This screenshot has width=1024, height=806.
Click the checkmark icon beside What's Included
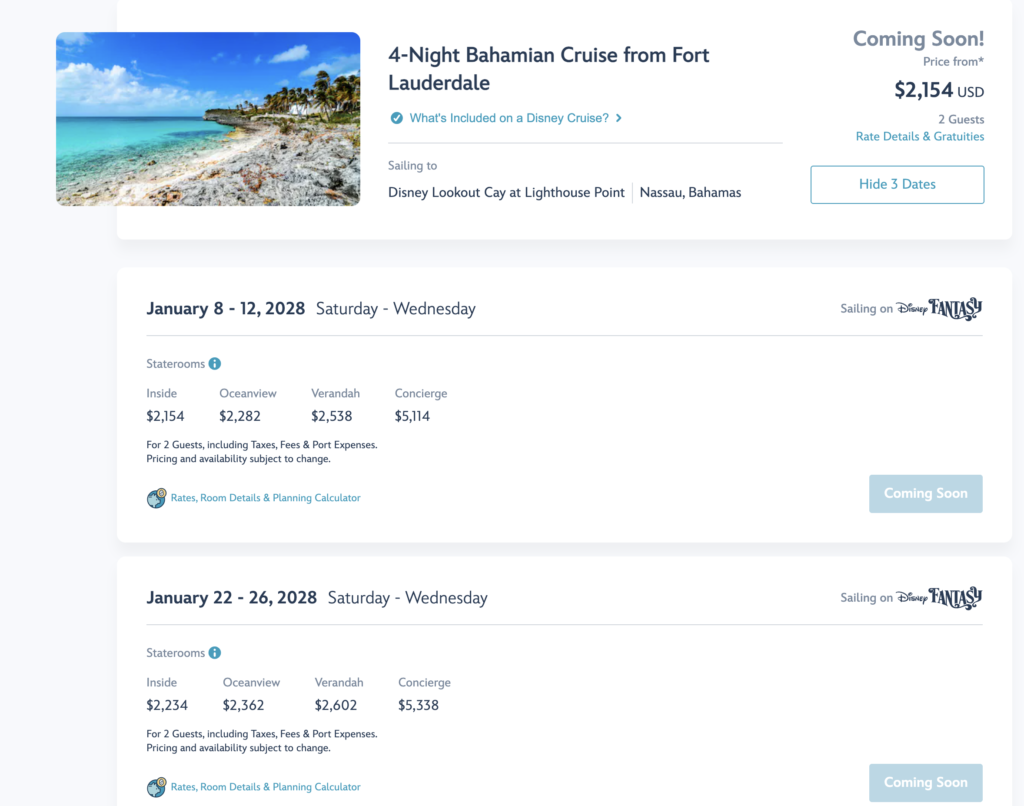396,118
